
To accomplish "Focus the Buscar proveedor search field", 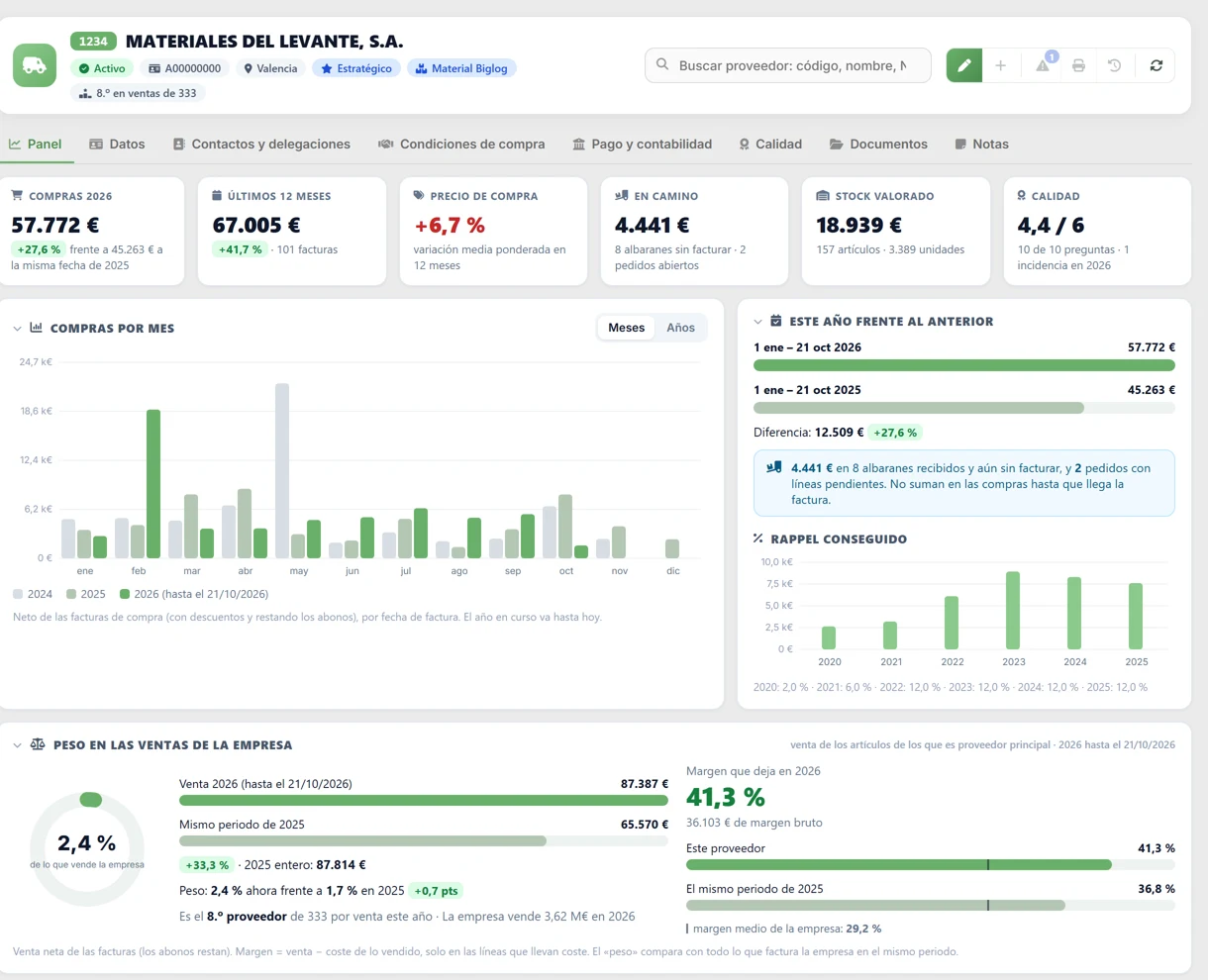I will pos(788,65).
